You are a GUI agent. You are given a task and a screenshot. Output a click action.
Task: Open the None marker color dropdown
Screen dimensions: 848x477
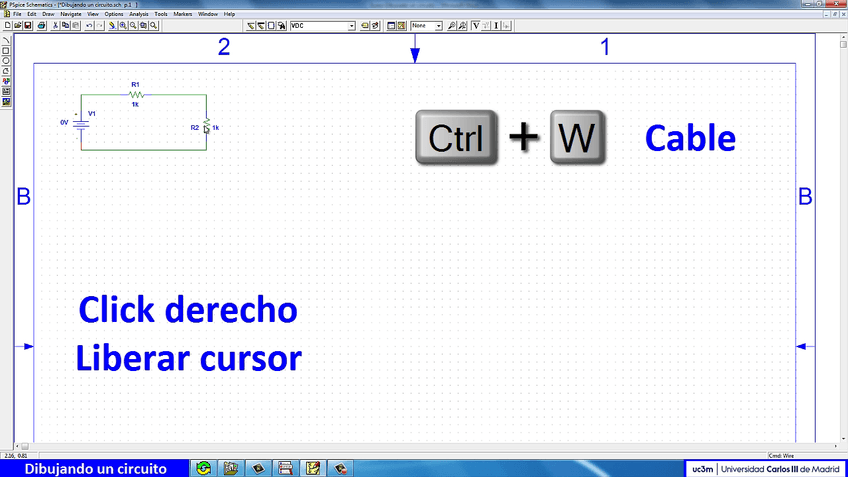[x=439, y=26]
